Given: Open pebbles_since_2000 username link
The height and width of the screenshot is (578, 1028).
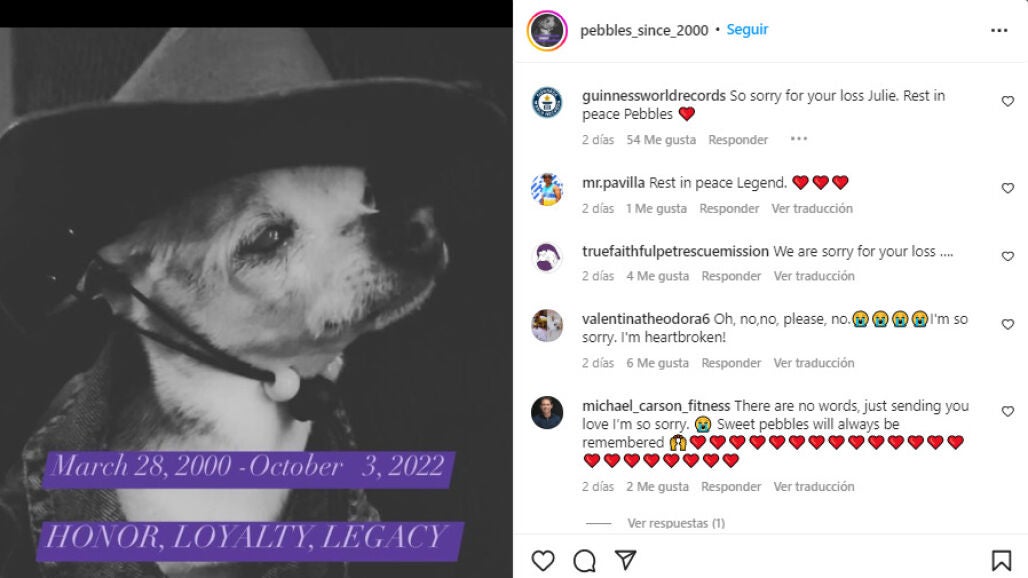Looking at the screenshot, I should point(644,30).
